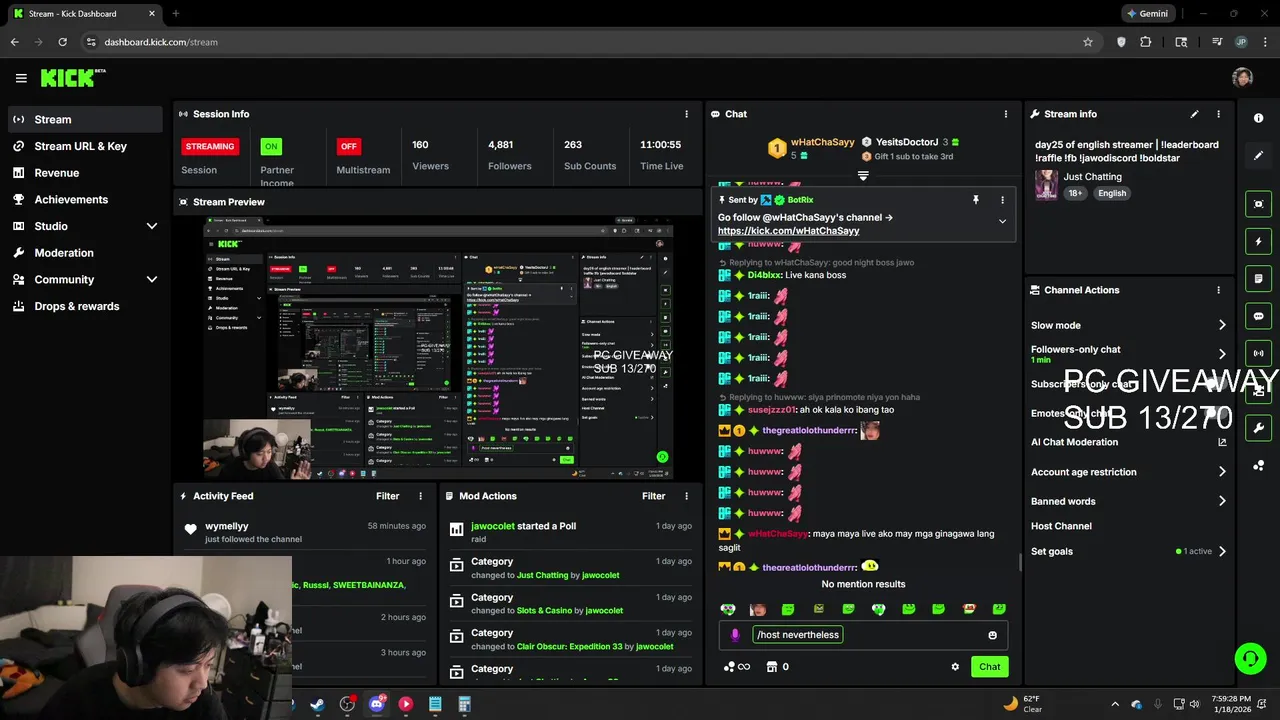Click the Gemini button in Chrome
Image resolution: width=1280 pixels, height=720 pixels.
(x=1146, y=14)
